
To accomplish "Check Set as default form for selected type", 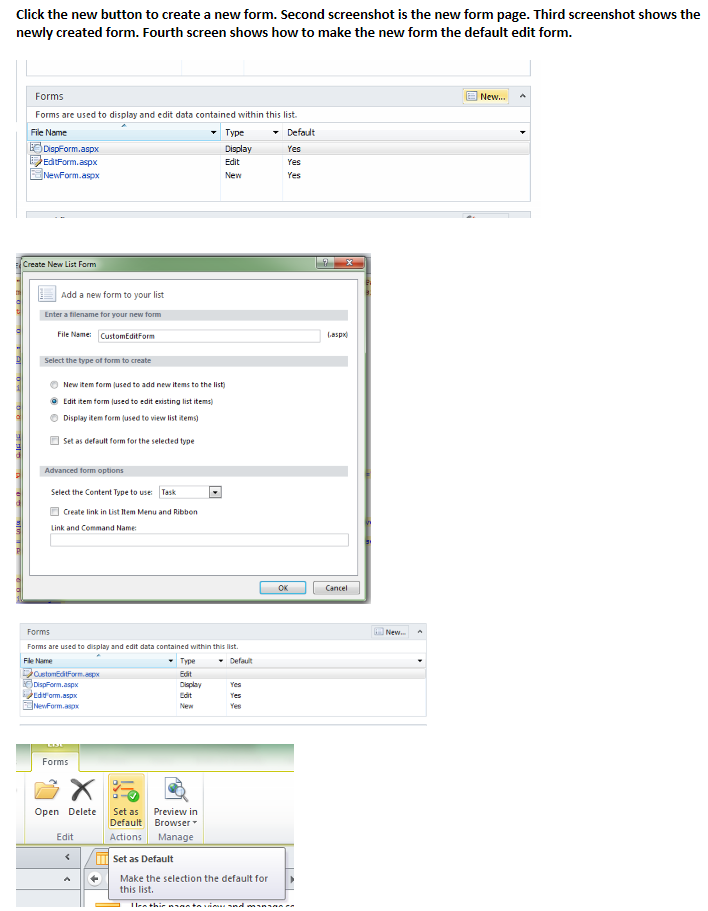I will tap(55, 441).
